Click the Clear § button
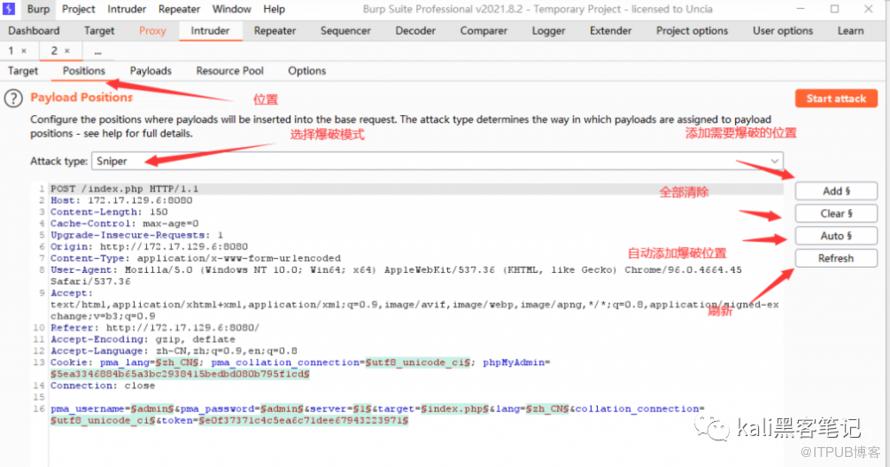The image size is (890, 467). pyautogui.click(x=836, y=214)
